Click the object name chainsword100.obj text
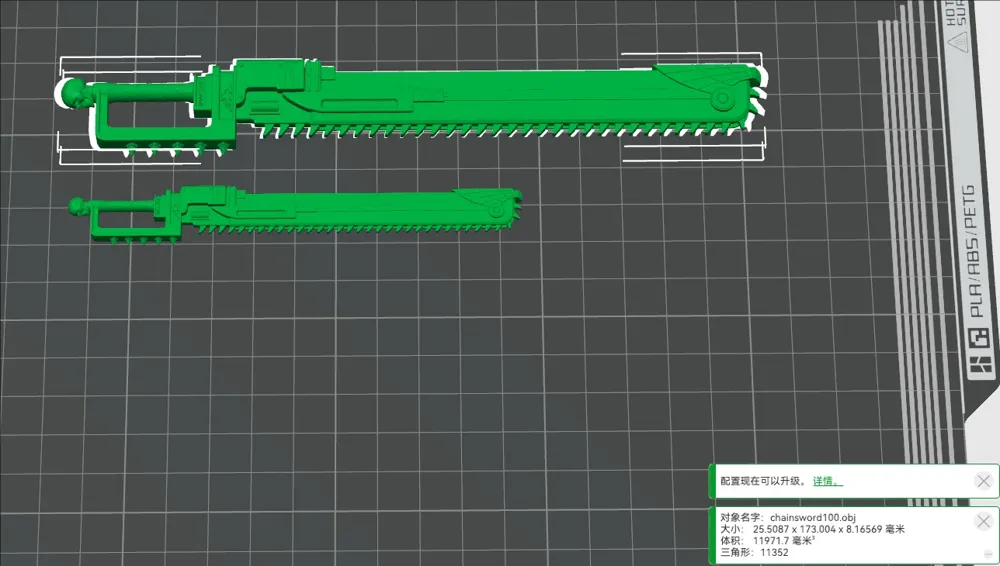Image resolution: width=1000 pixels, height=566 pixels. pyautogui.click(x=812, y=518)
